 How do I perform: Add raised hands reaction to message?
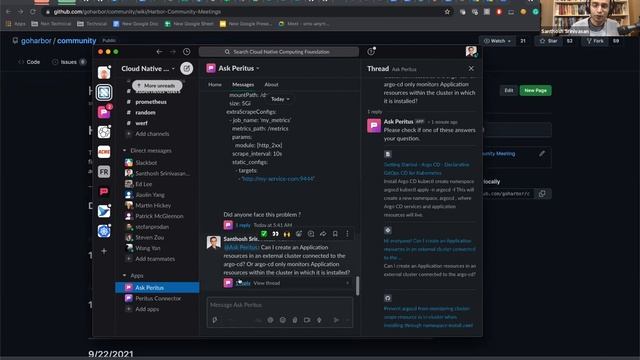pyautogui.click(x=287, y=234)
